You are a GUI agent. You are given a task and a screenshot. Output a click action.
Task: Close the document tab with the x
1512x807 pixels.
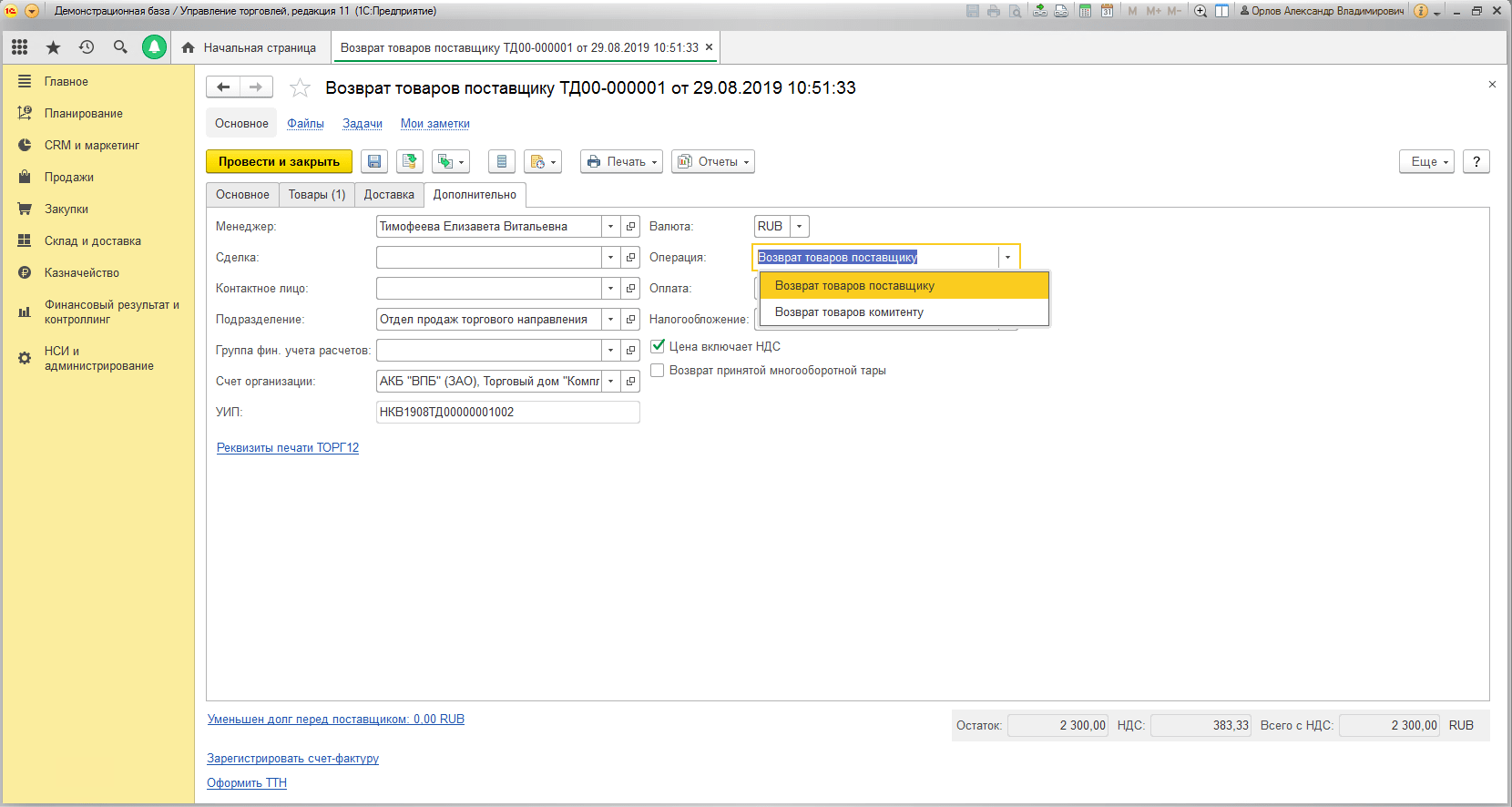709,47
